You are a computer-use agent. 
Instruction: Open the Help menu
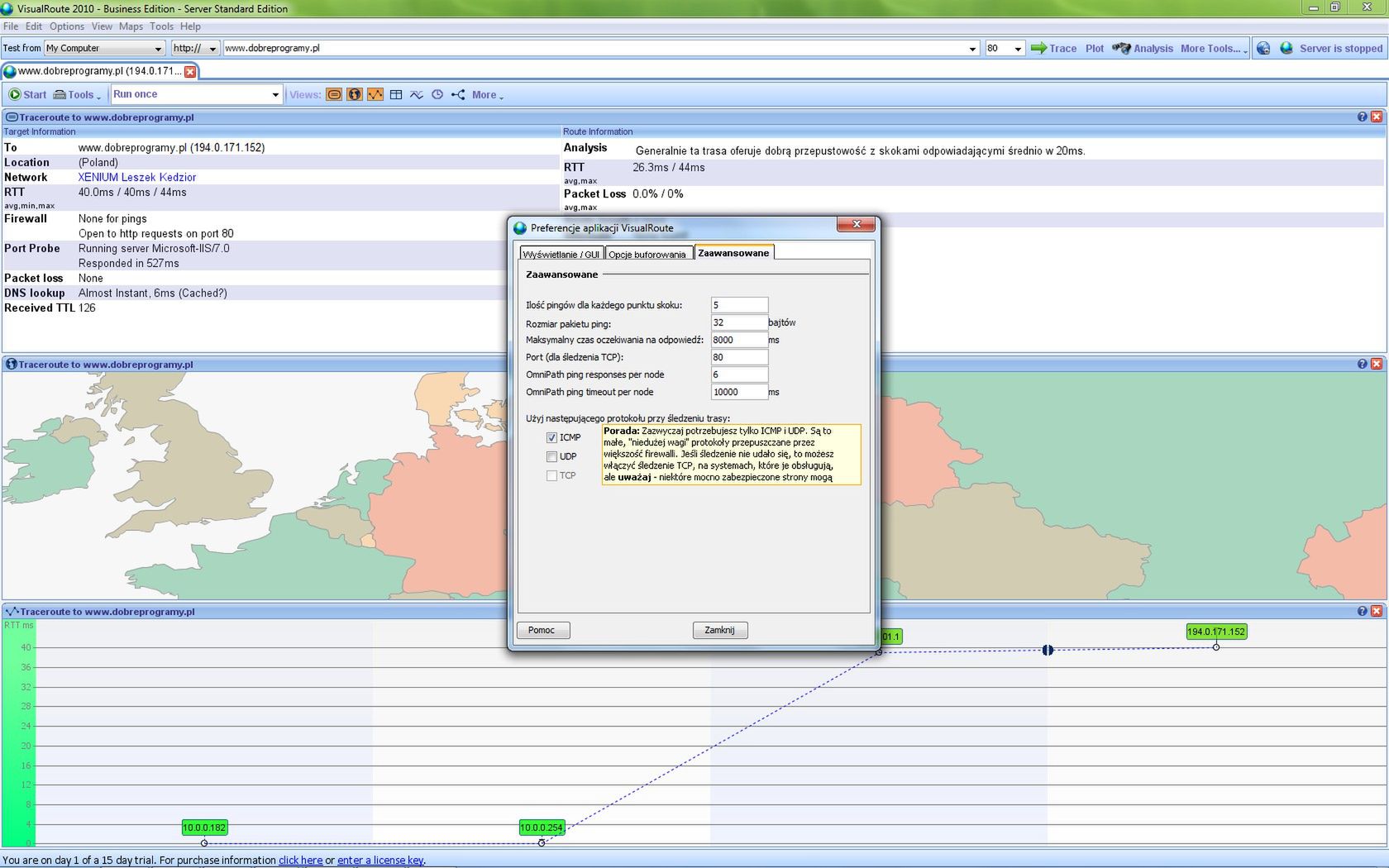tap(190, 26)
